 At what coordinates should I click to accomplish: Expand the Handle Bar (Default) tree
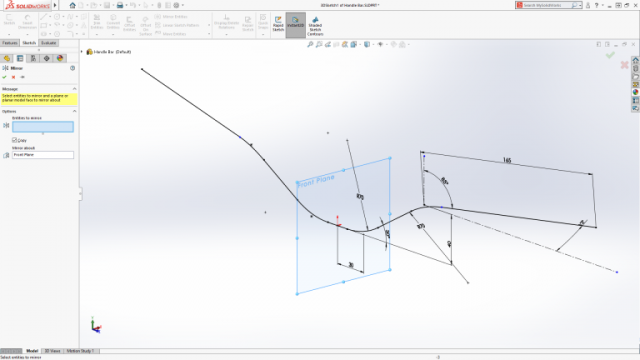pos(82,52)
